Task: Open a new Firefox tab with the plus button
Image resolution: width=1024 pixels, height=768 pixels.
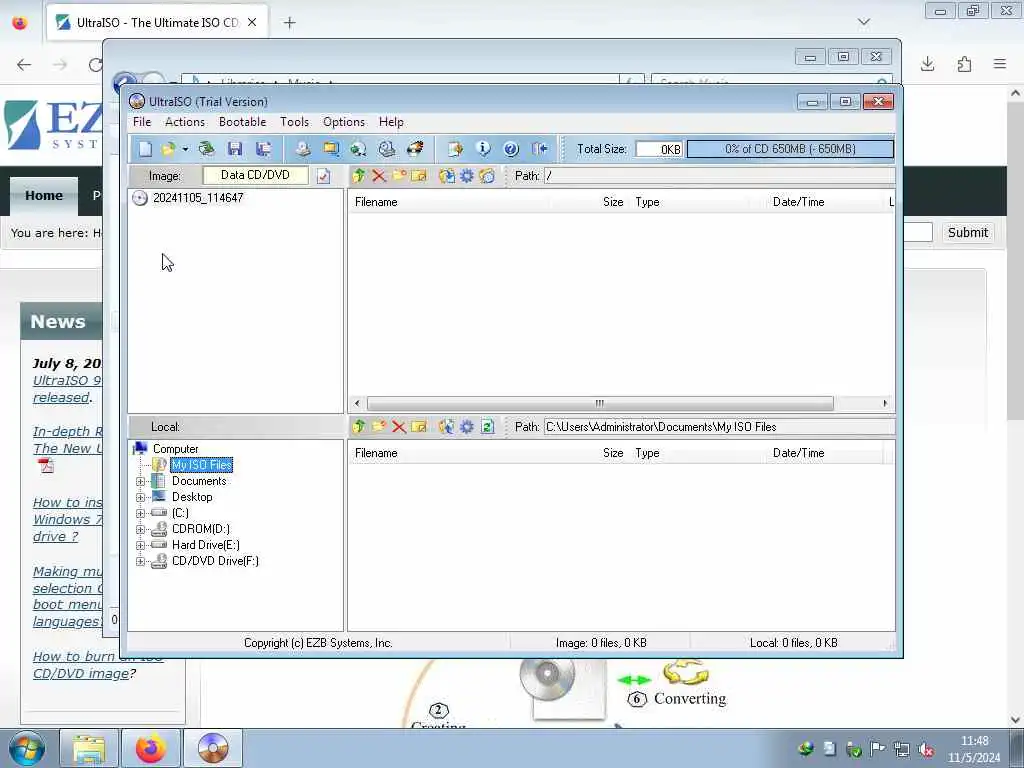Action: (289, 23)
